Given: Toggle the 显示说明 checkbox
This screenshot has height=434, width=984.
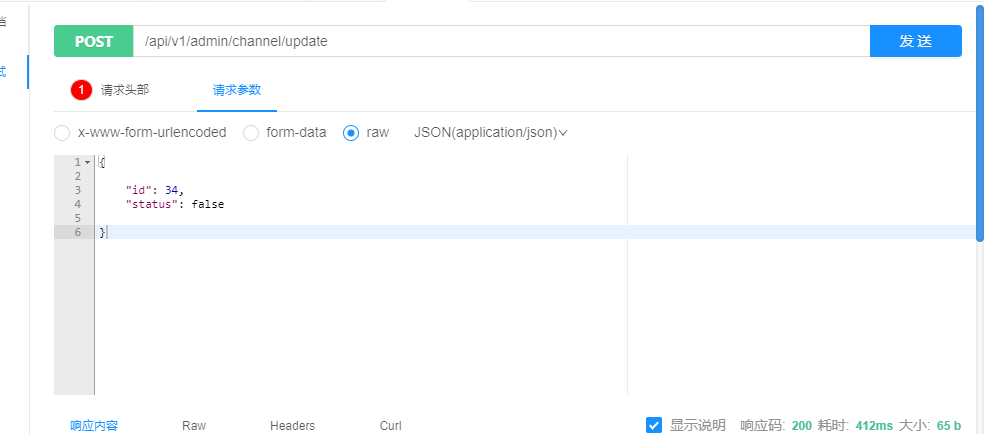Looking at the screenshot, I should [654, 425].
